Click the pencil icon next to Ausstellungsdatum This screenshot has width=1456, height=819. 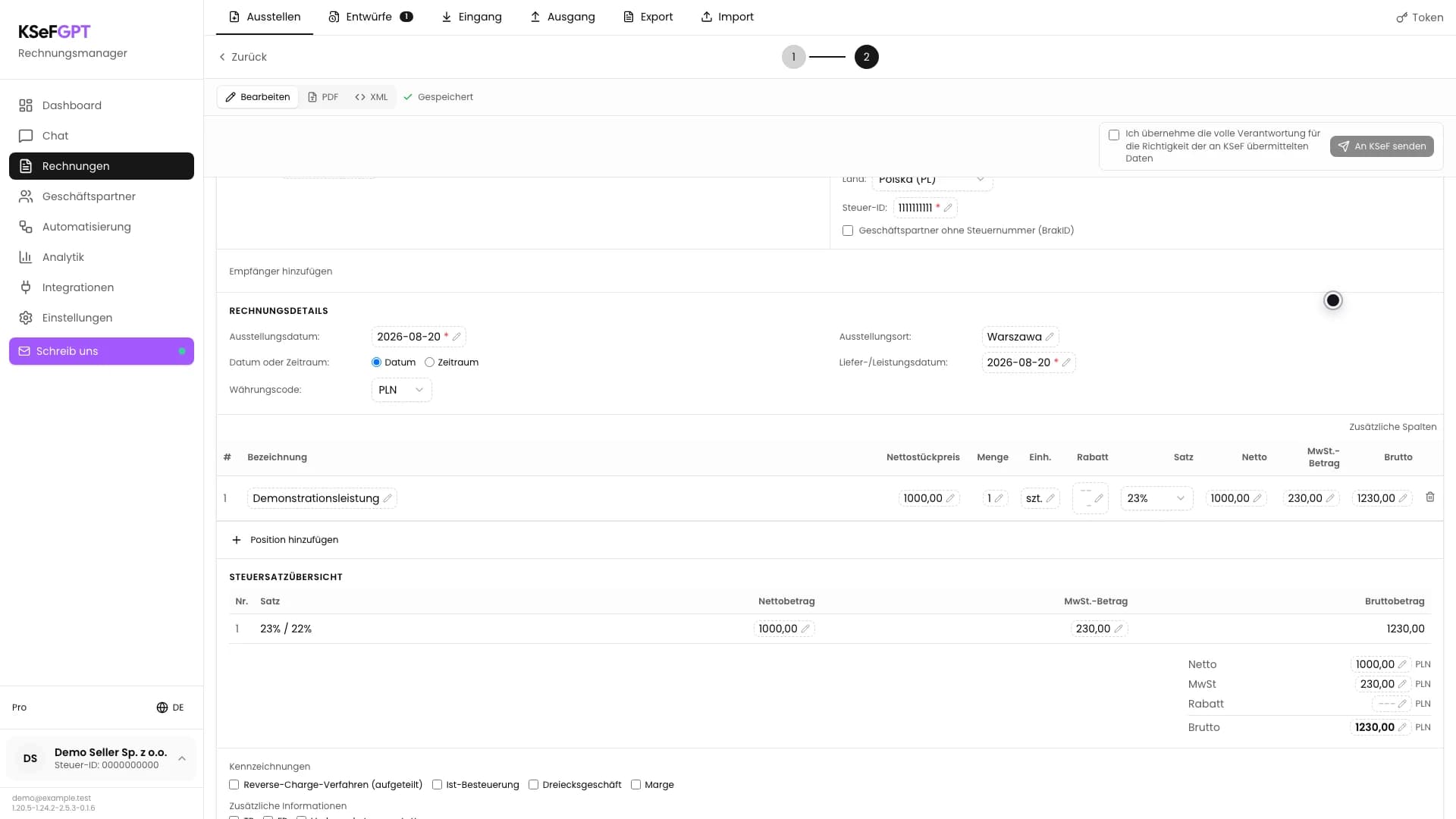[457, 337]
